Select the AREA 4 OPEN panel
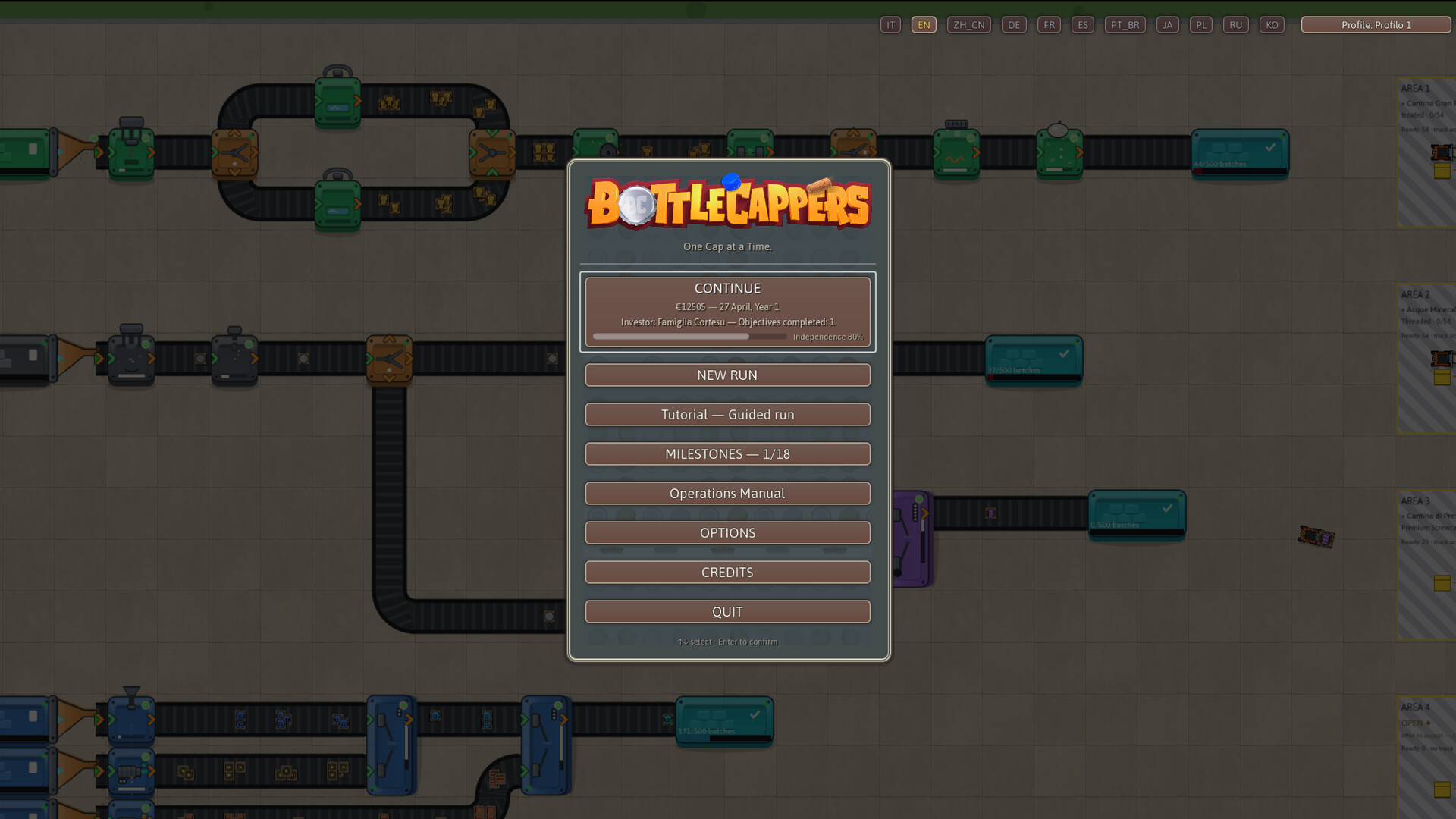This screenshot has width=1456, height=819. [1426, 758]
